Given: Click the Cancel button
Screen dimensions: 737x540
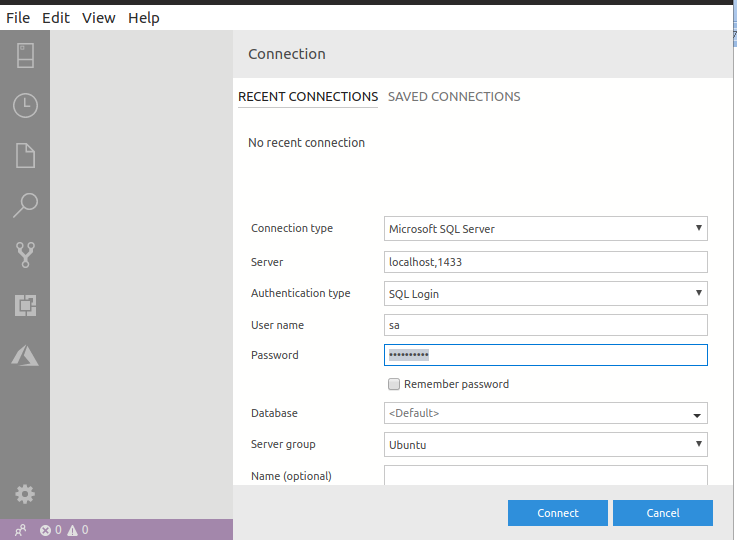Looking at the screenshot, I should pos(663,513).
